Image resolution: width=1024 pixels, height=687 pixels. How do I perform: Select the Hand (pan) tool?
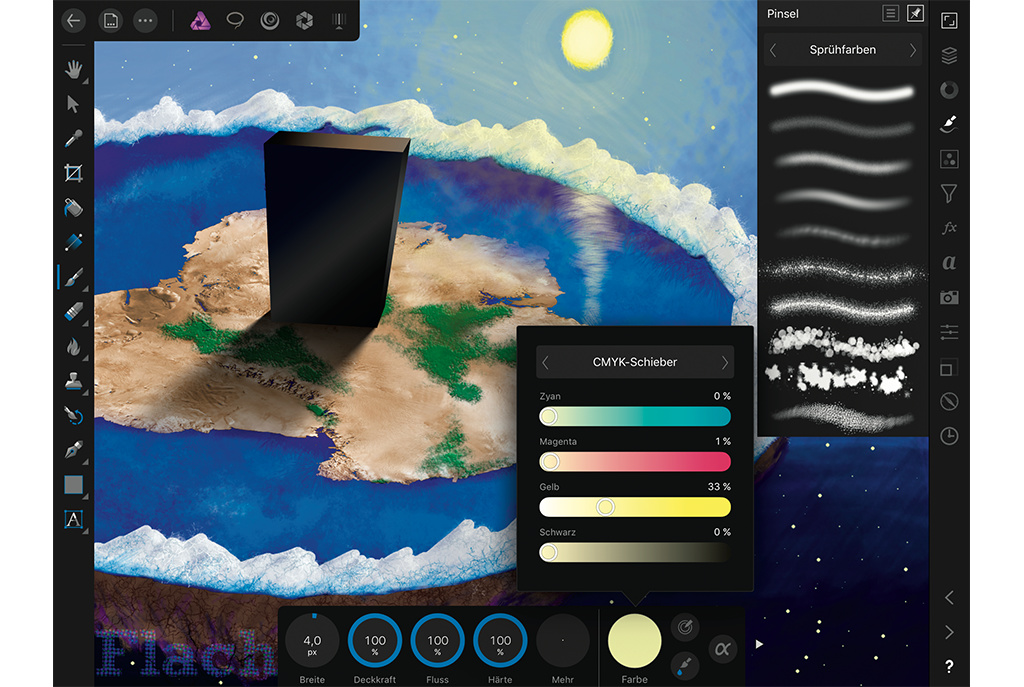pyautogui.click(x=73, y=69)
